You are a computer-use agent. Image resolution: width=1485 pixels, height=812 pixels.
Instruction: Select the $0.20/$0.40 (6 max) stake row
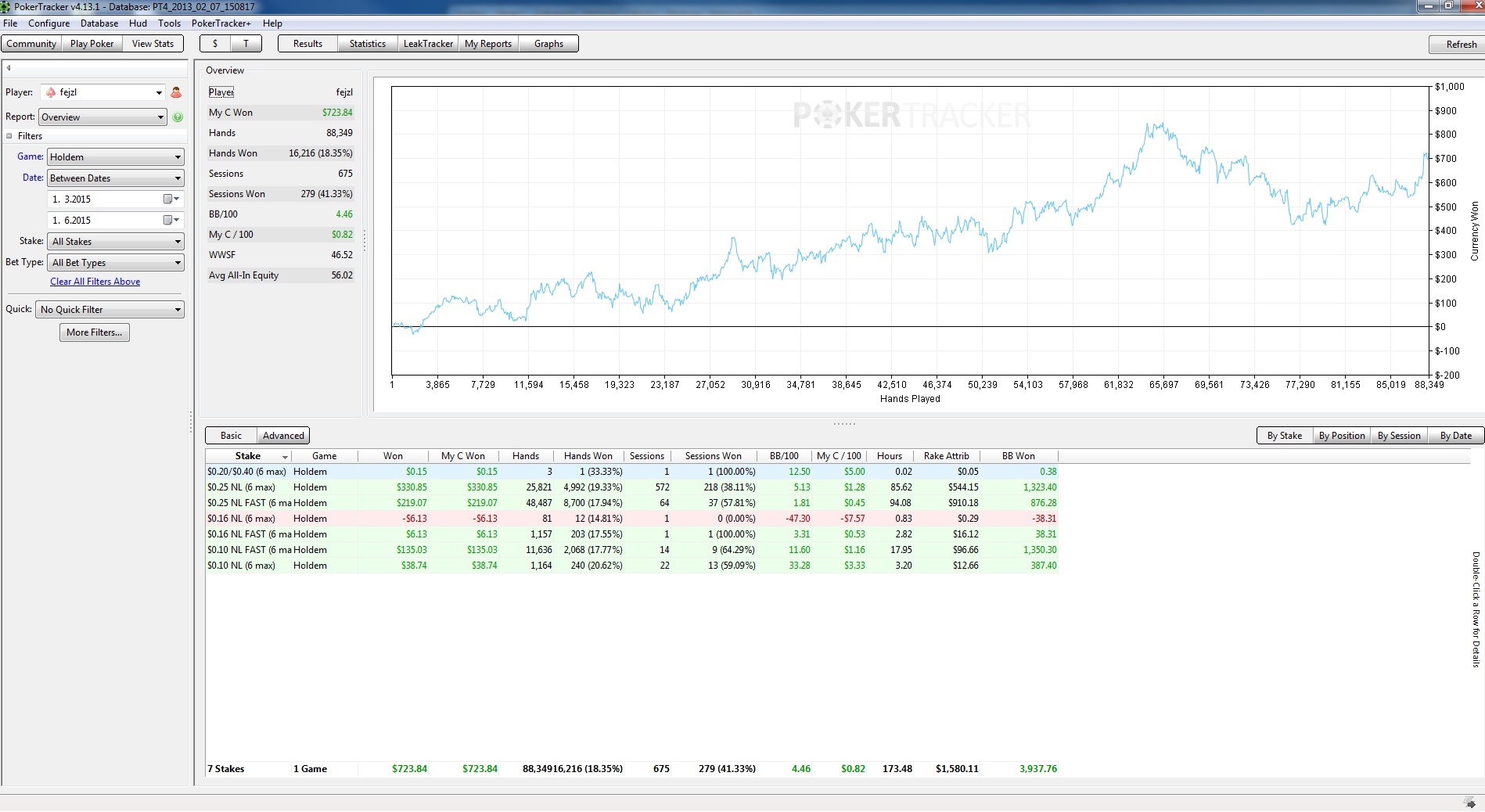[x=632, y=472]
